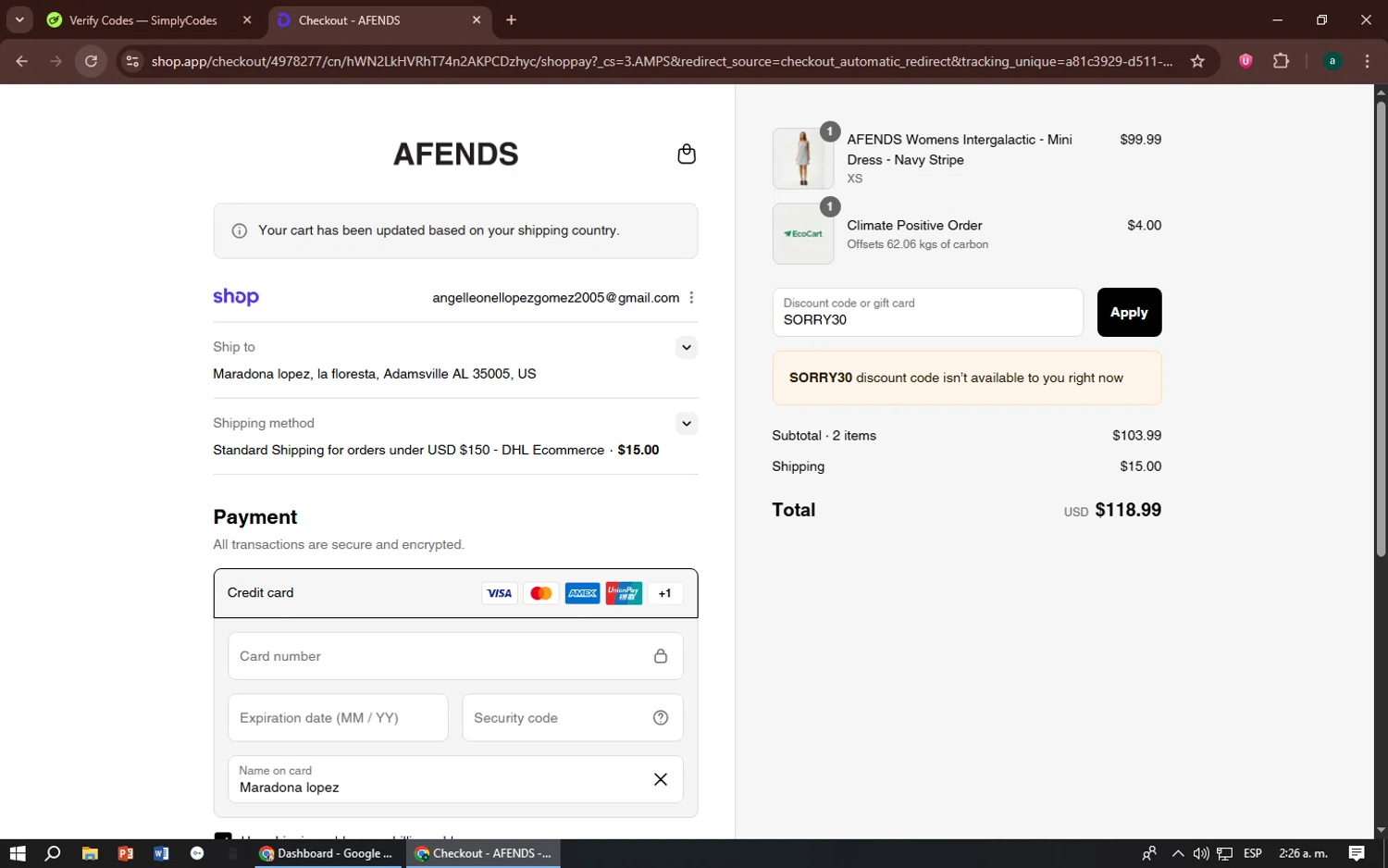Go back with the browser back arrow
This screenshot has height=868, width=1388.
[x=22, y=61]
